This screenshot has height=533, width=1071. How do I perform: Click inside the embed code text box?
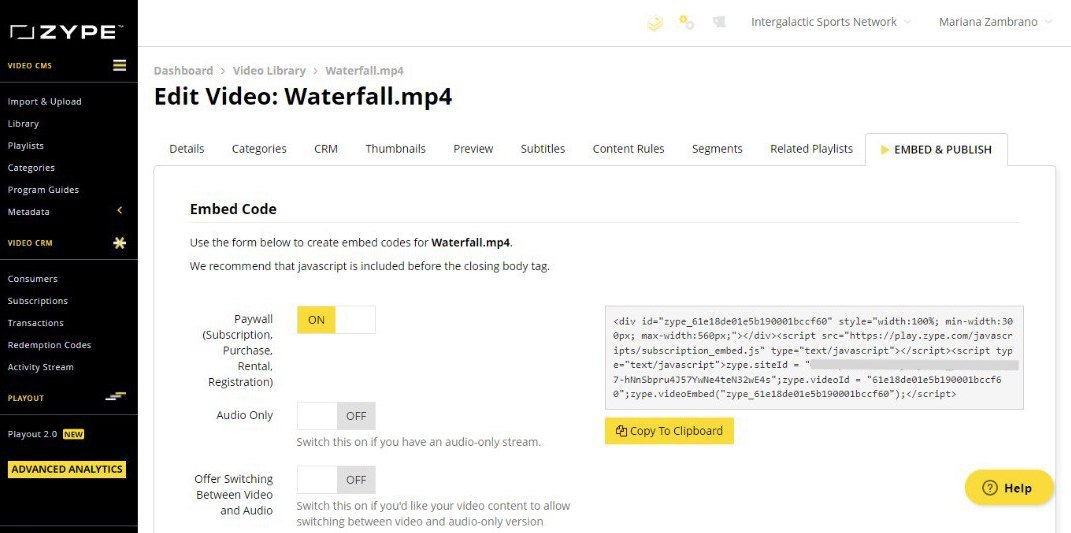(813, 357)
